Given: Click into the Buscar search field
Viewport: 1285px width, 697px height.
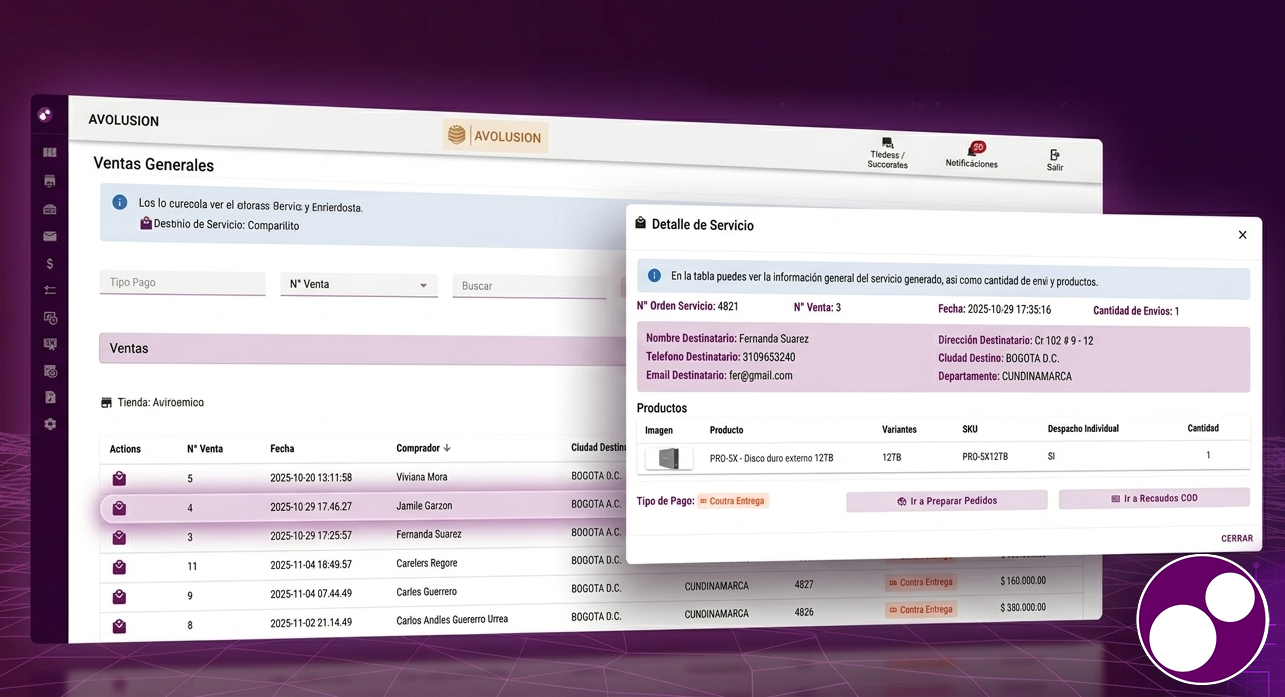Looking at the screenshot, I should click(x=528, y=286).
